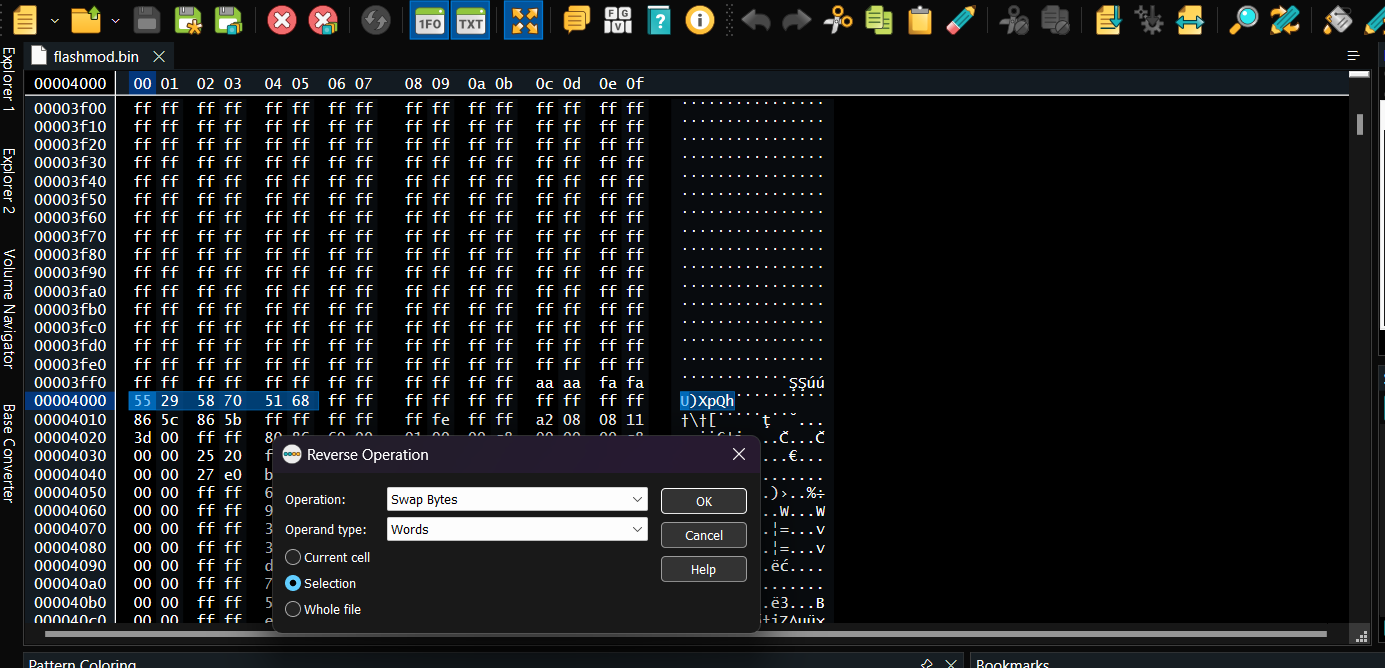This screenshot has width=1385, height=668.
Task: Open the Operation dropdown showing Swap Bytes
Action: (x=517, y=499)
